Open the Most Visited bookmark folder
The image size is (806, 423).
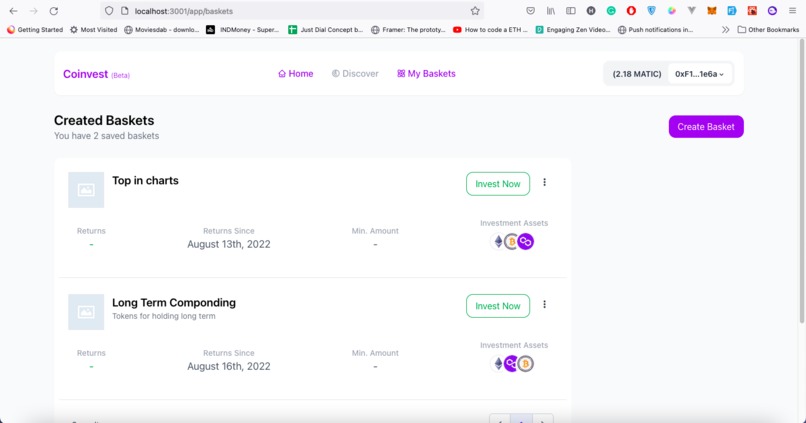point(94,30)
